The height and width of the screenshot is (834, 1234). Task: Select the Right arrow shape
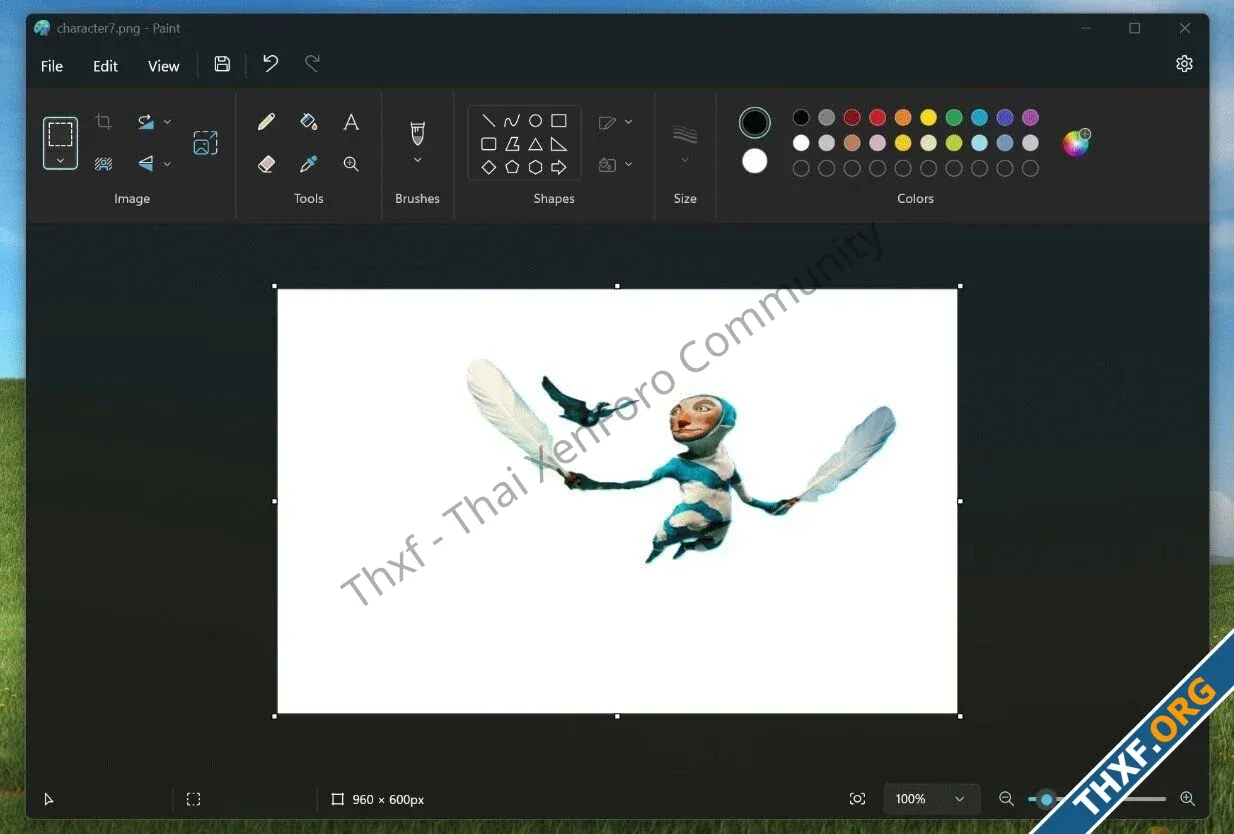coord(559,167)
